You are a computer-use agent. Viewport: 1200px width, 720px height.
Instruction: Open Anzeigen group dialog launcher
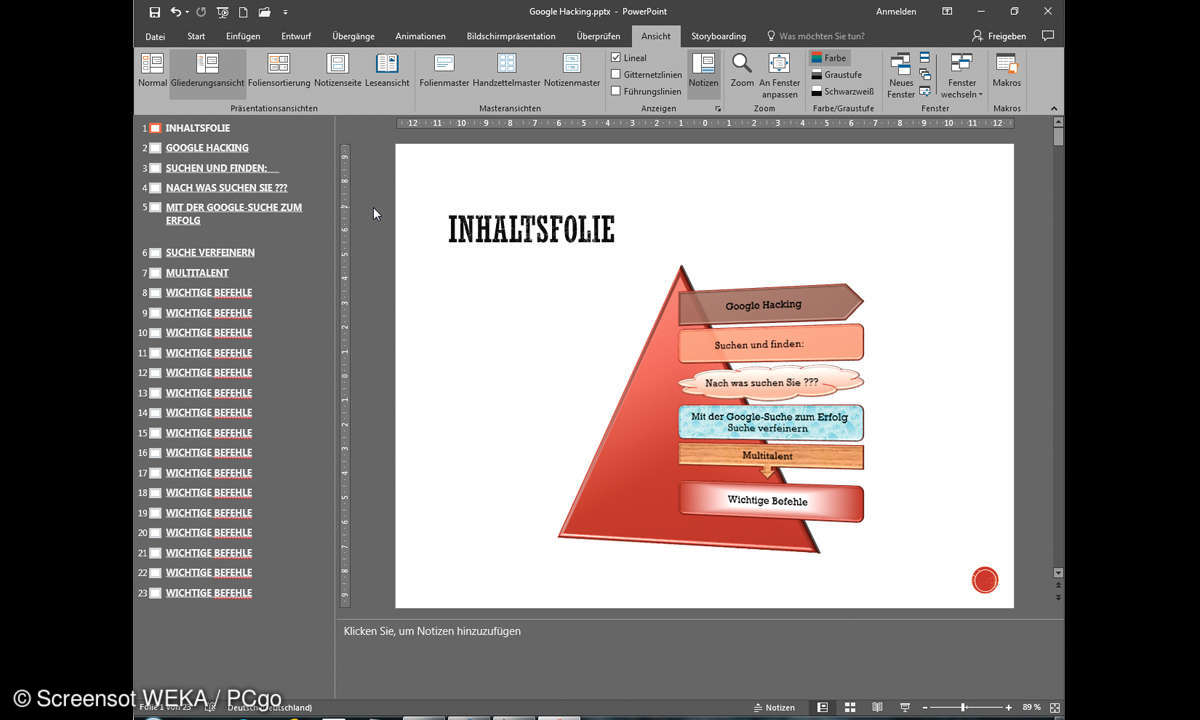point(717,108)
